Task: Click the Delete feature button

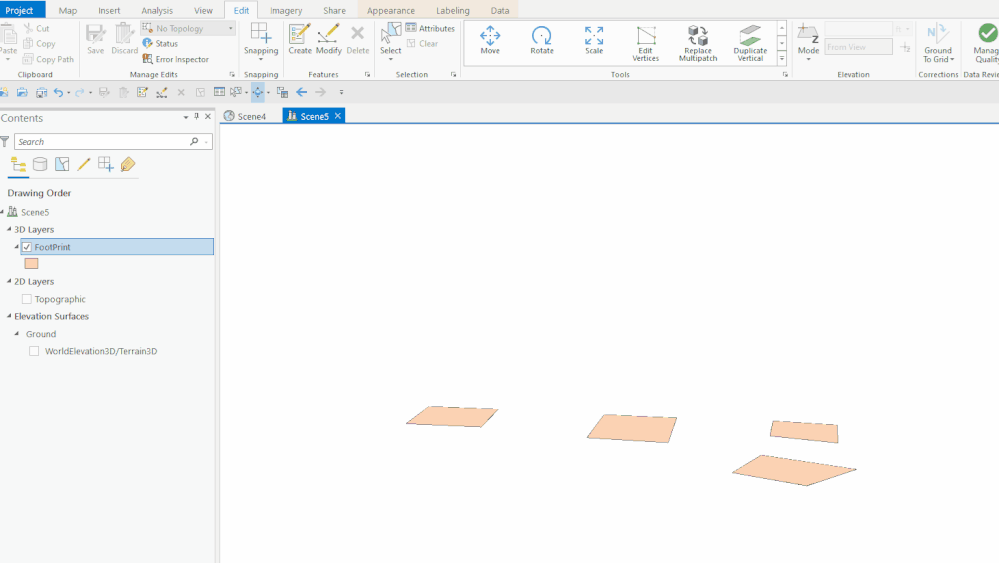Action: [x=357, y=39]
